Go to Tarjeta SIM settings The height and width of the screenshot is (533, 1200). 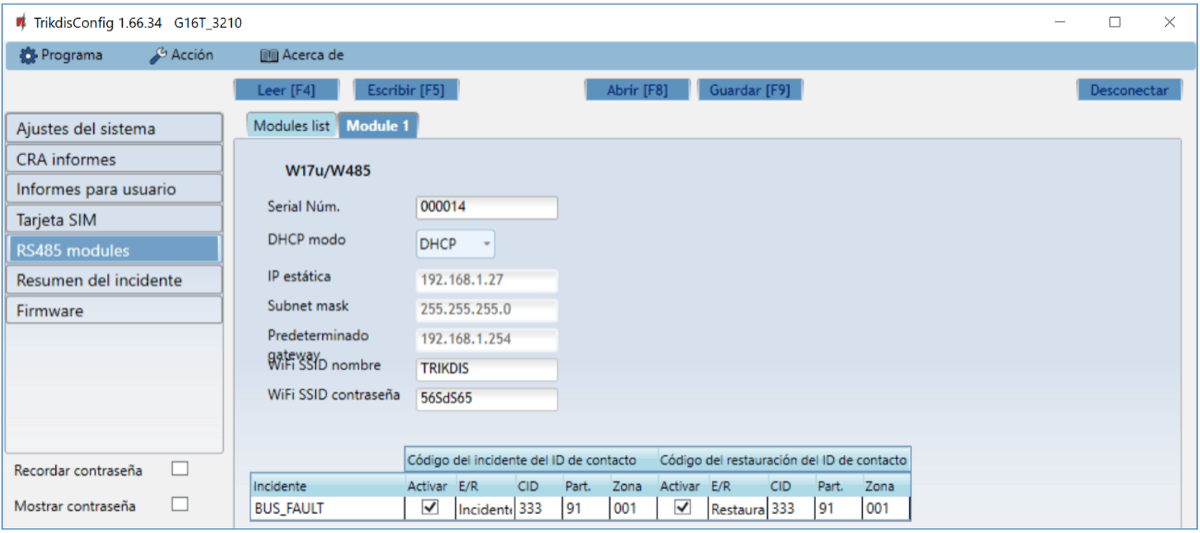coord(113,220)
